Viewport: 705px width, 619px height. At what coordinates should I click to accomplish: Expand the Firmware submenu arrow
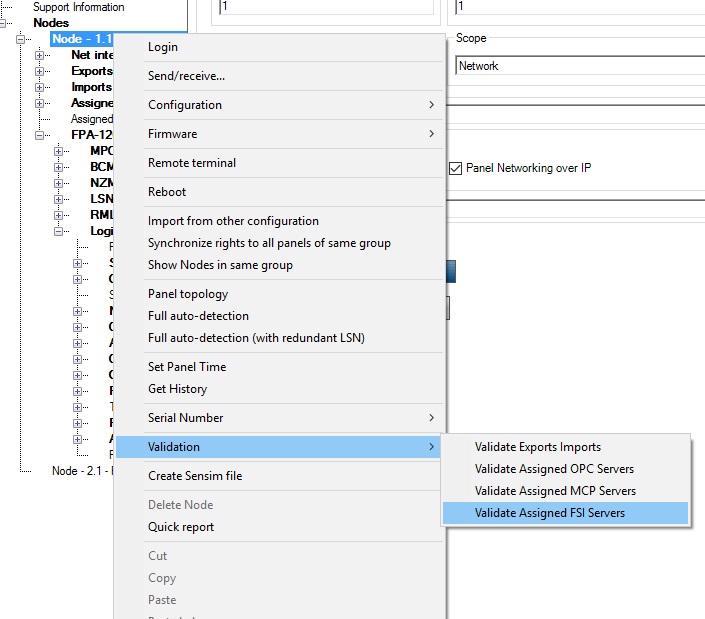[x=432, y=134]
